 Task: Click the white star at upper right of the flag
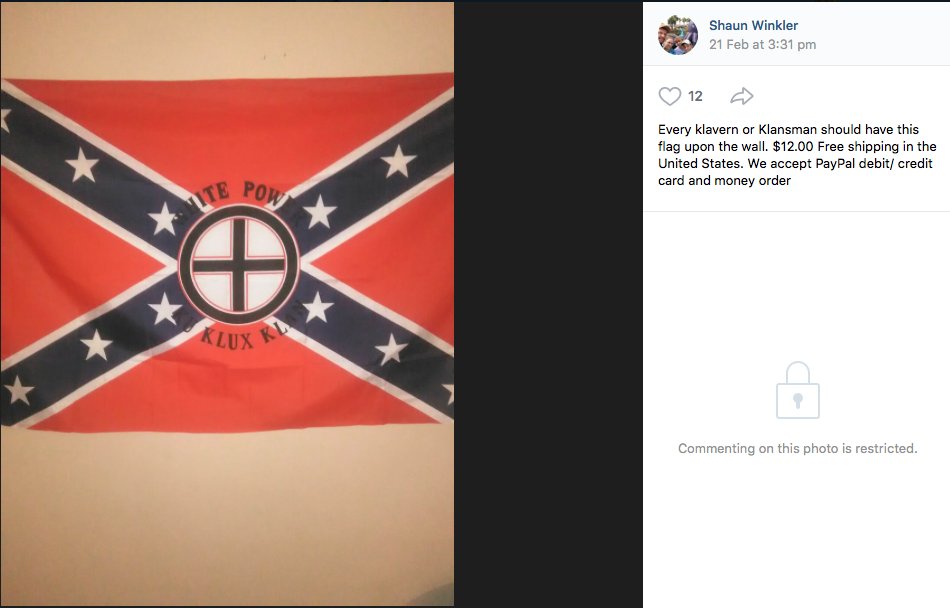coord(398,161)
